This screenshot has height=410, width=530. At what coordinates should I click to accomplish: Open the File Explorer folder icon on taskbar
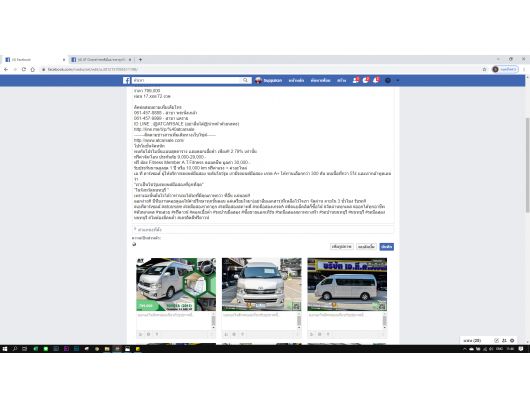click(107, 349)
